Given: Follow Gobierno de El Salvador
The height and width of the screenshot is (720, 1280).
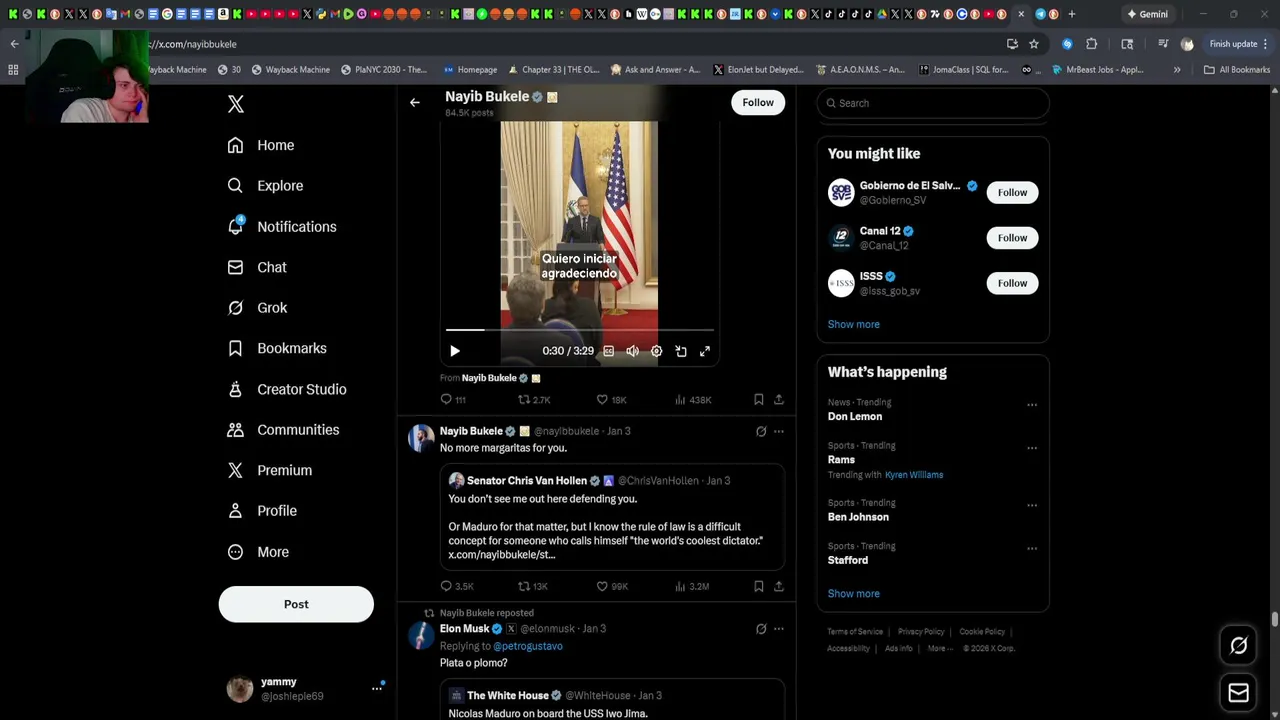Looking at the screenshot, I should [1012, 192].
